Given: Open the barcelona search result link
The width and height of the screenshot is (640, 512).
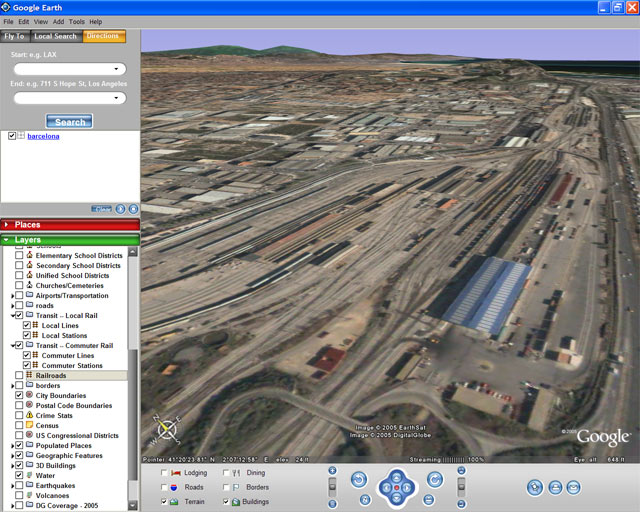Looking at the screenshot, I should (x=43, y=136).
